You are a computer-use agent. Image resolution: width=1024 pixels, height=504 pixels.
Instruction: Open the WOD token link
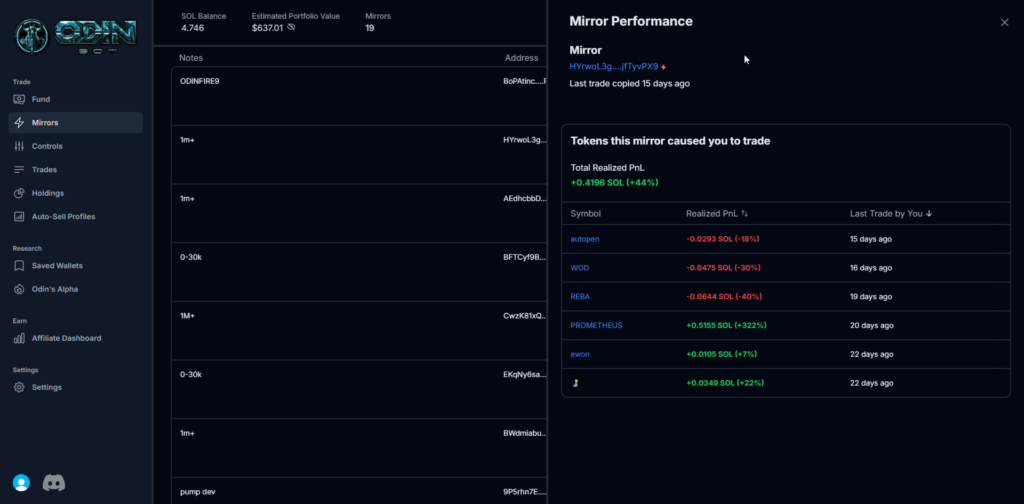tap(580, 268)
